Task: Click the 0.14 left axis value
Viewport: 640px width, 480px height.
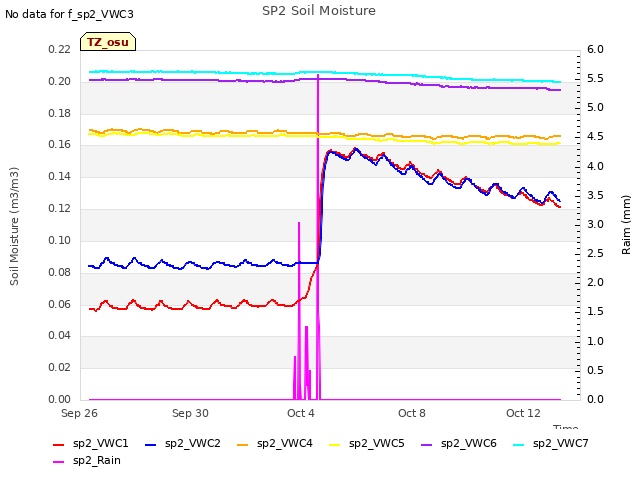Action: coord(59,176)
